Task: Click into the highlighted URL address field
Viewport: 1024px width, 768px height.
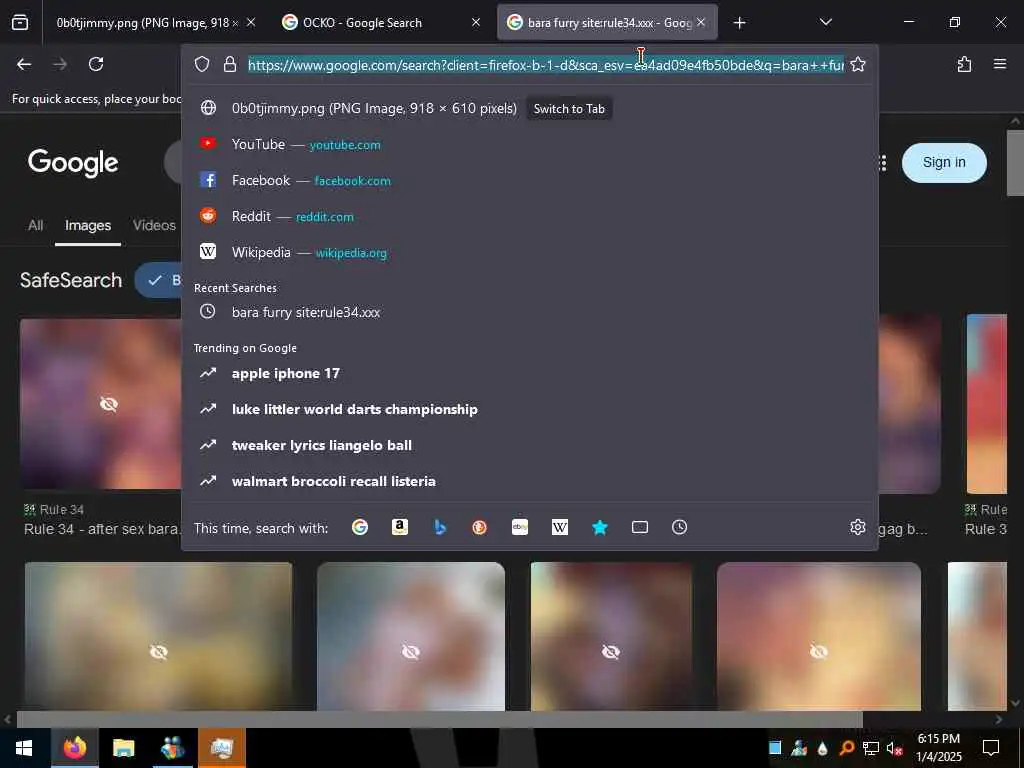Action: coord(546,65)
